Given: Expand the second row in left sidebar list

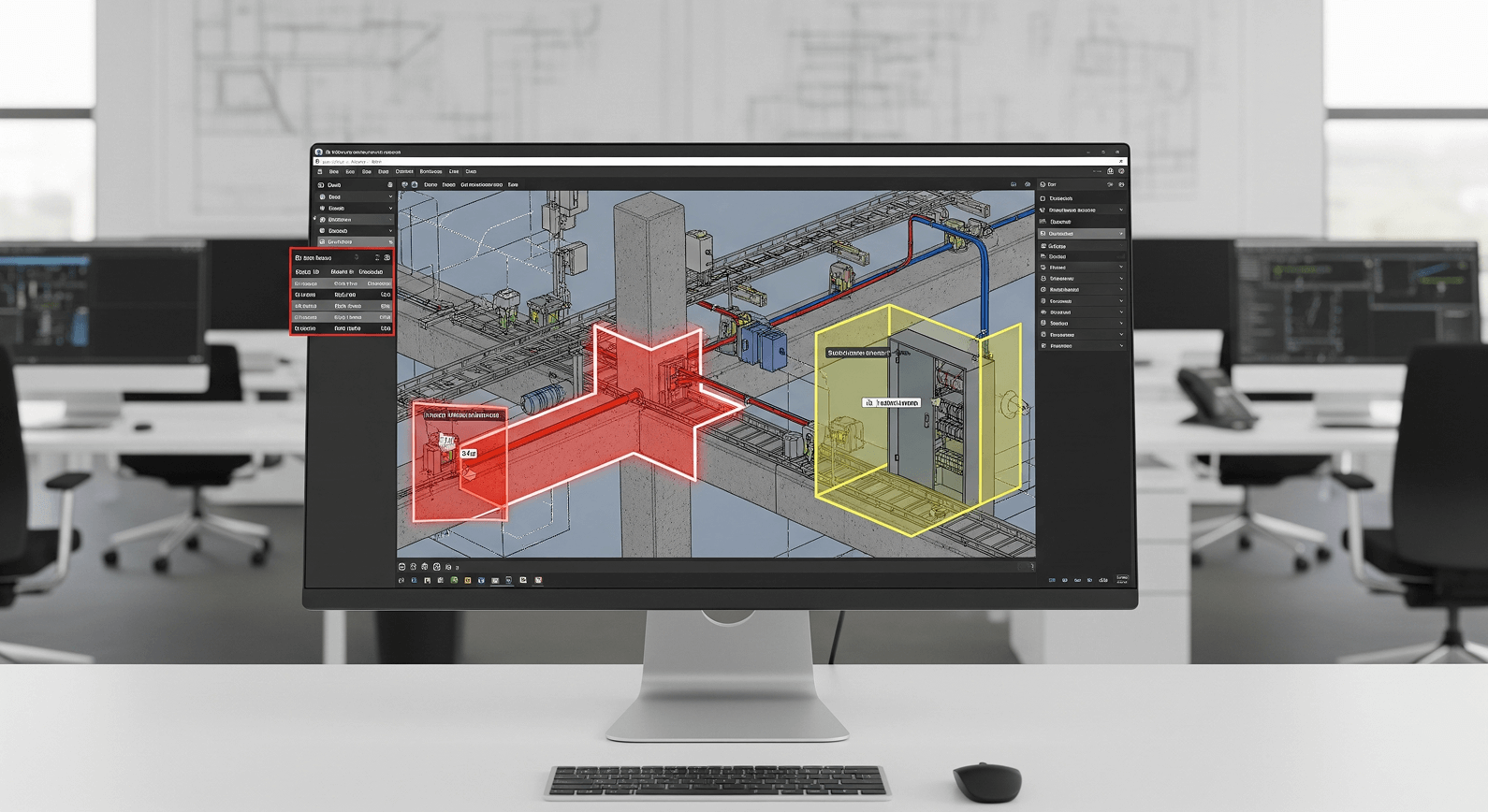Looking at the screenshot, I should [390, 208].
